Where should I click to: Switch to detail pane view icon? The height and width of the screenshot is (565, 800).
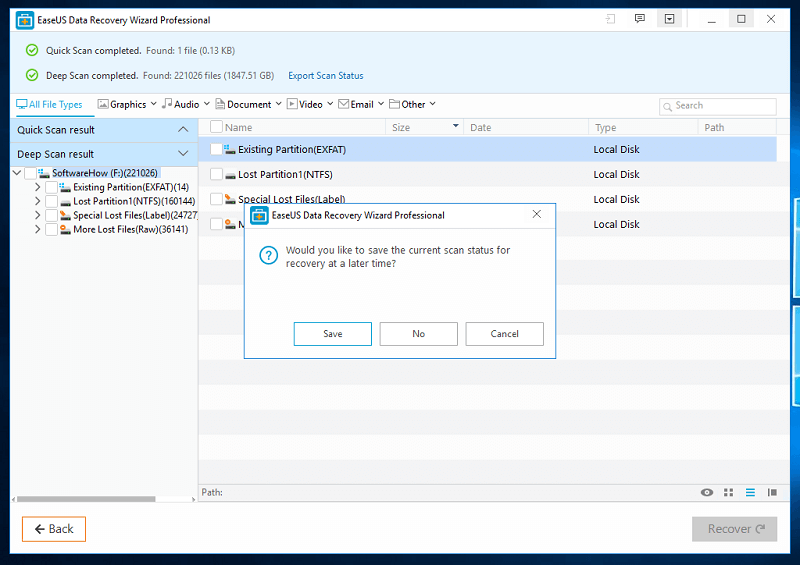click(x=772, y=493)
